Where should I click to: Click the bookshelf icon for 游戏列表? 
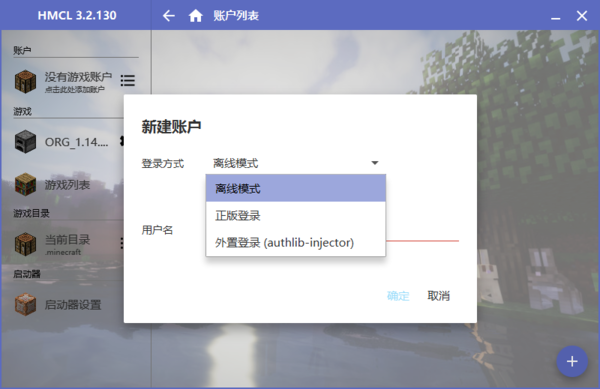click(25, 185)
